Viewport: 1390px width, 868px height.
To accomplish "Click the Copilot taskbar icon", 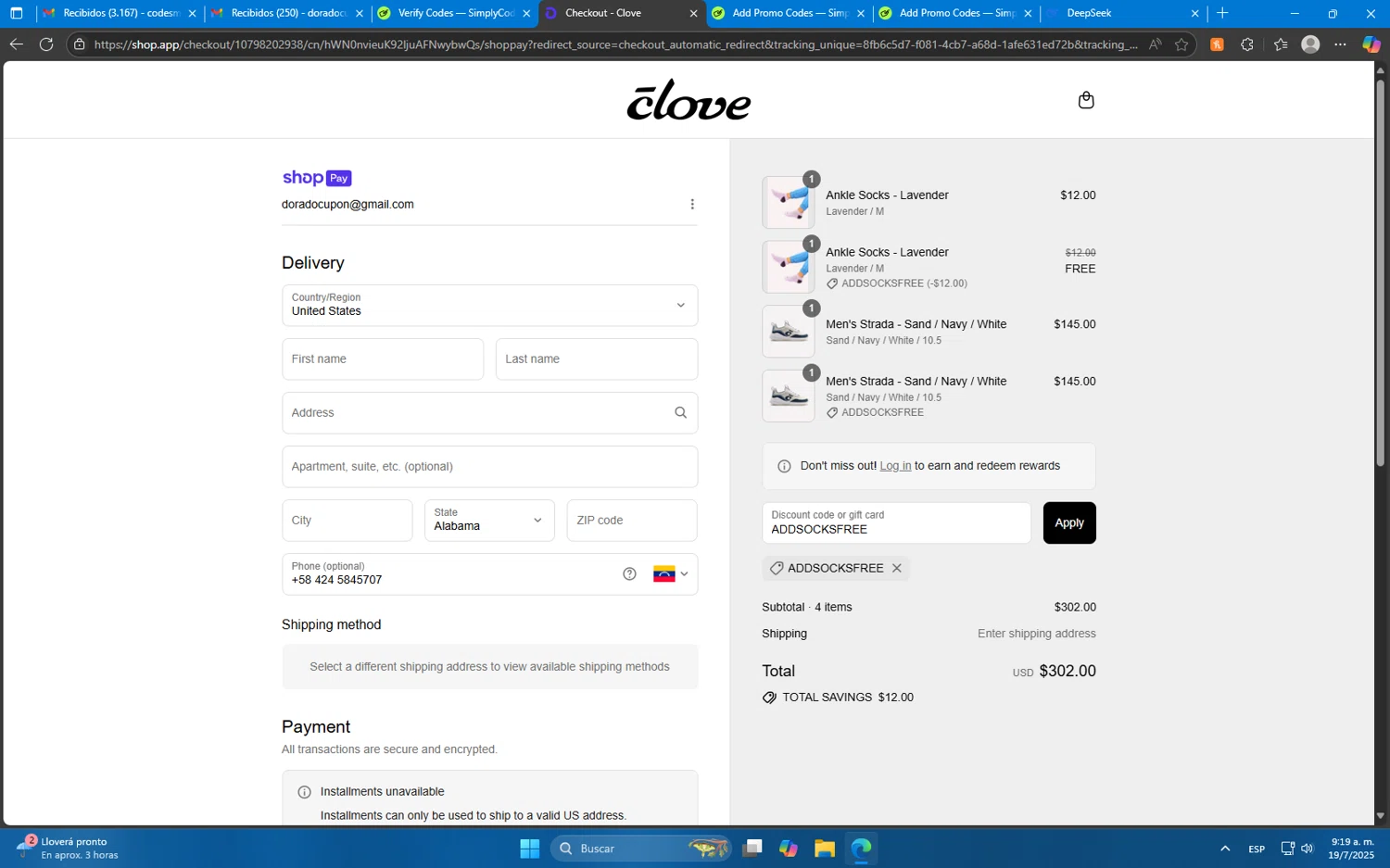I will click(x=789, y=849).
